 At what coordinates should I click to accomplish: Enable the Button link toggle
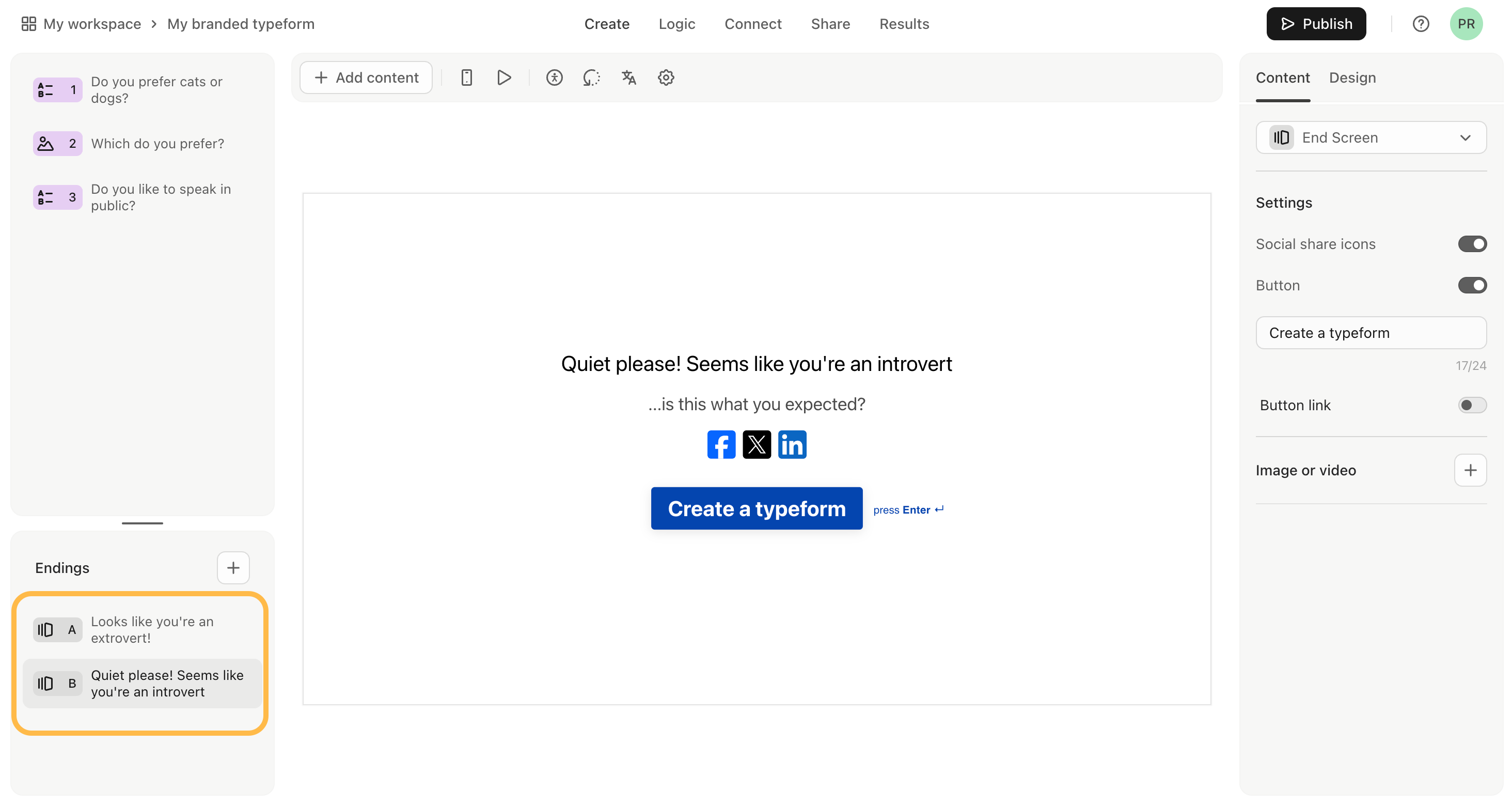[x=1472, y=406]
